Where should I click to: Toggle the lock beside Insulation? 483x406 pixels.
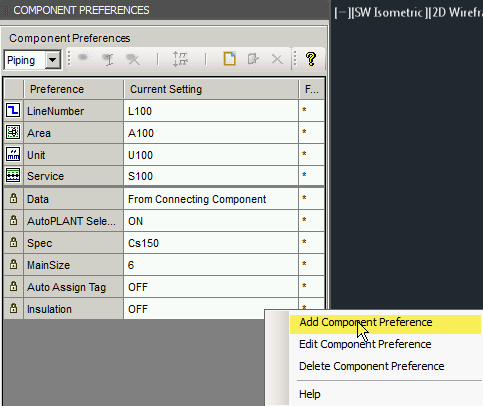point(13,308)
